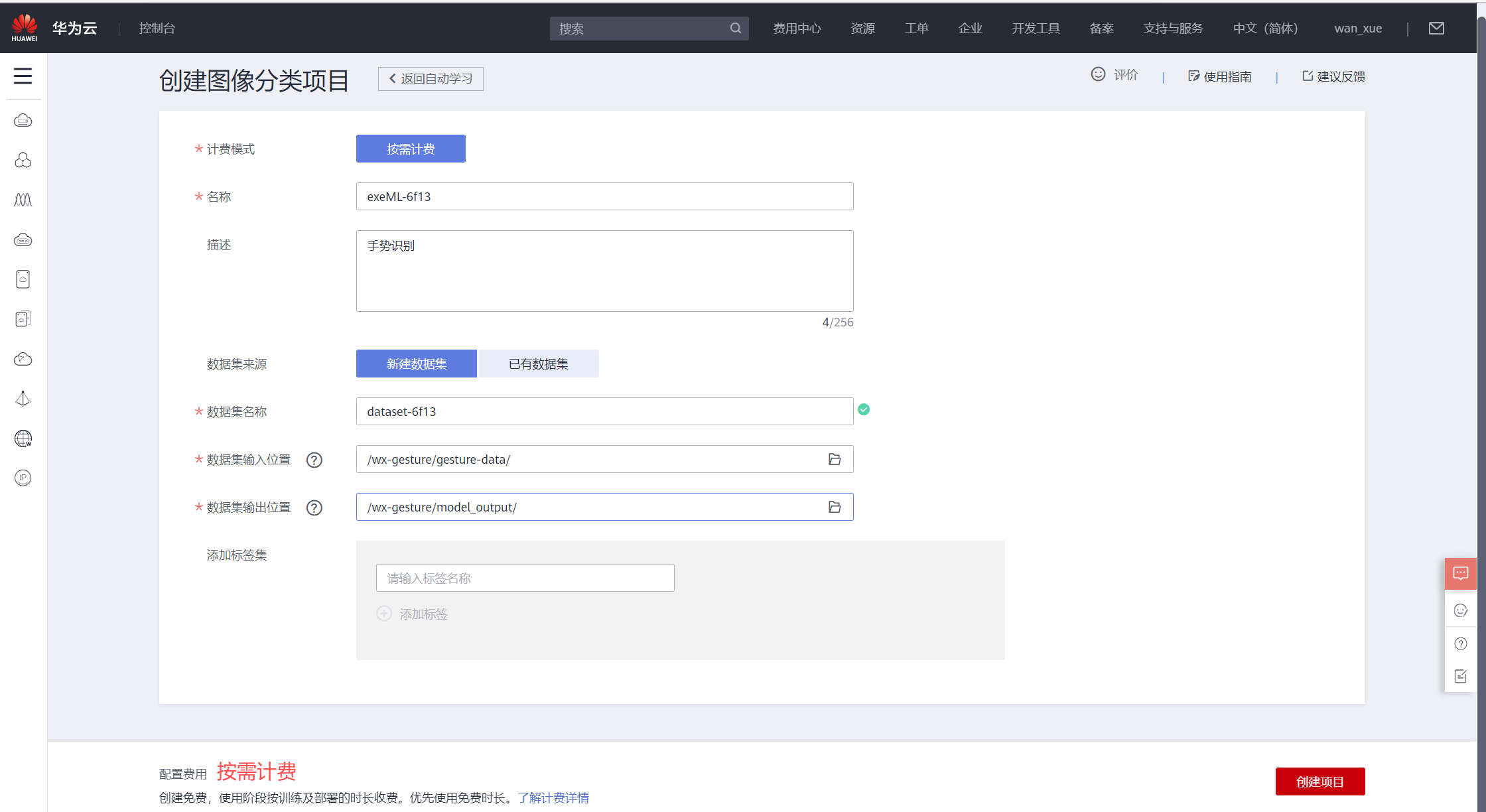Viewport: 1486px width, 812px height.
Task: Open 费用中心 in top navigation
Action: point(797,28)
